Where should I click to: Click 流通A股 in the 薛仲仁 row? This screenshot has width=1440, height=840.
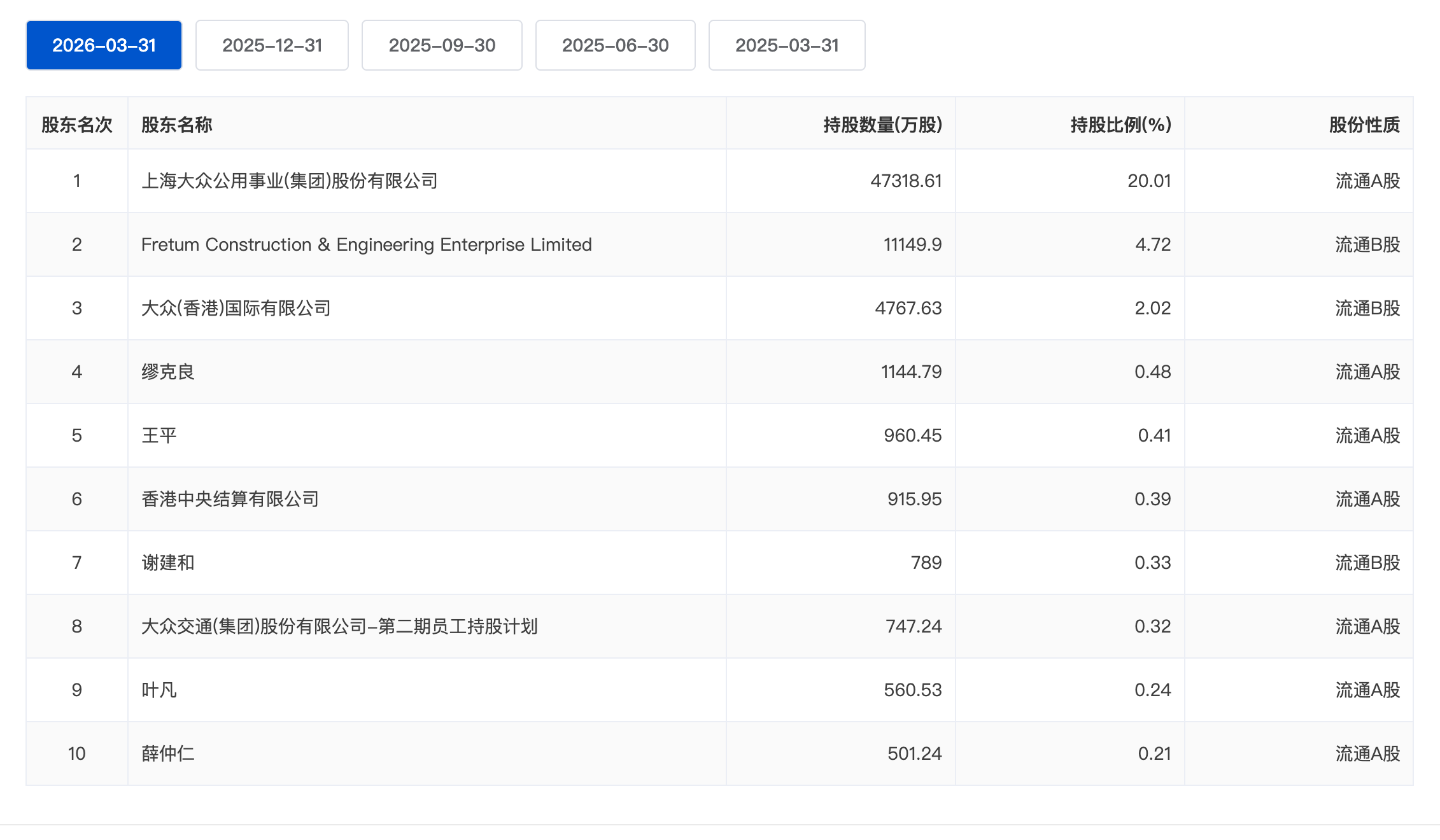1367,753
